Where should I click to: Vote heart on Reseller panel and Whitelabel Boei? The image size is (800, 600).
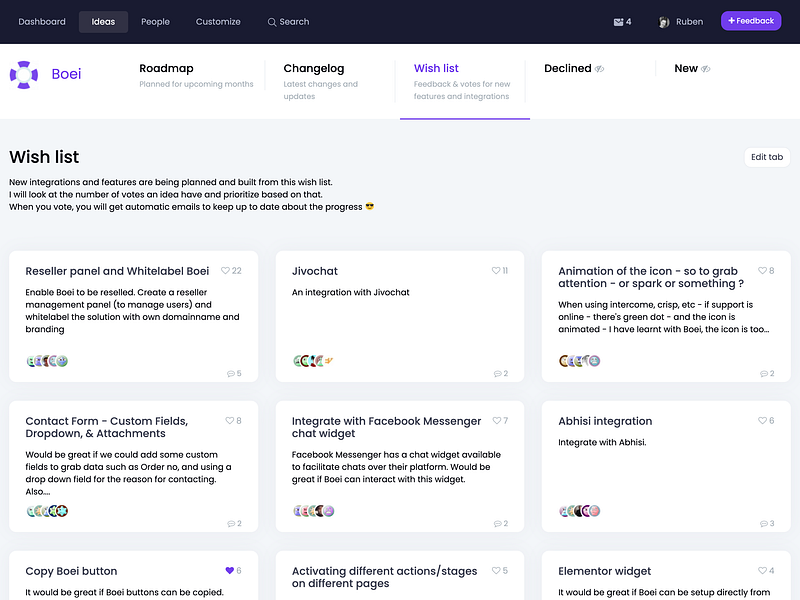pyautogui.click(x=225, y=270)
